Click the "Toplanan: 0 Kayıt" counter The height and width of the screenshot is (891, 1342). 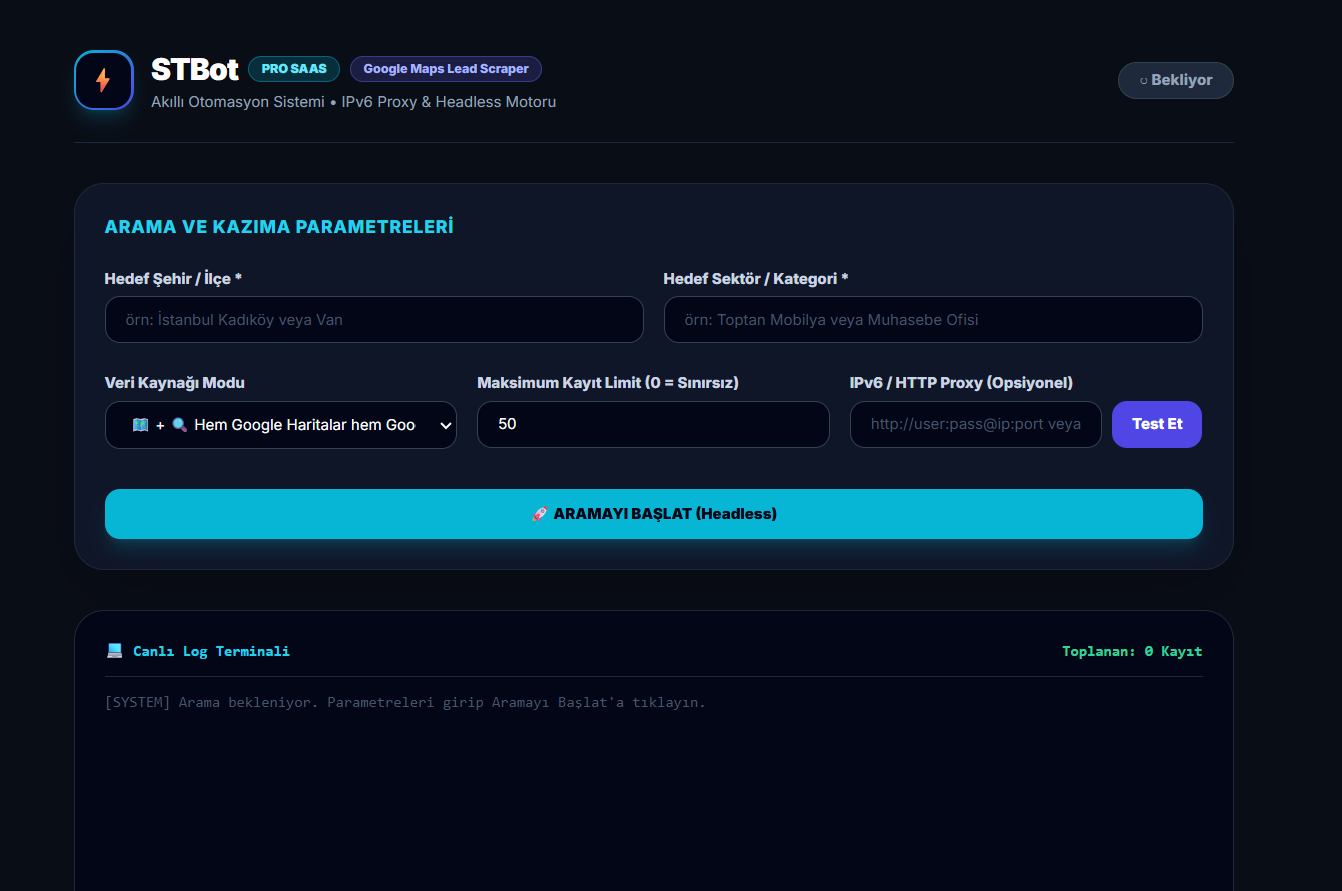tap(1132, 651)
